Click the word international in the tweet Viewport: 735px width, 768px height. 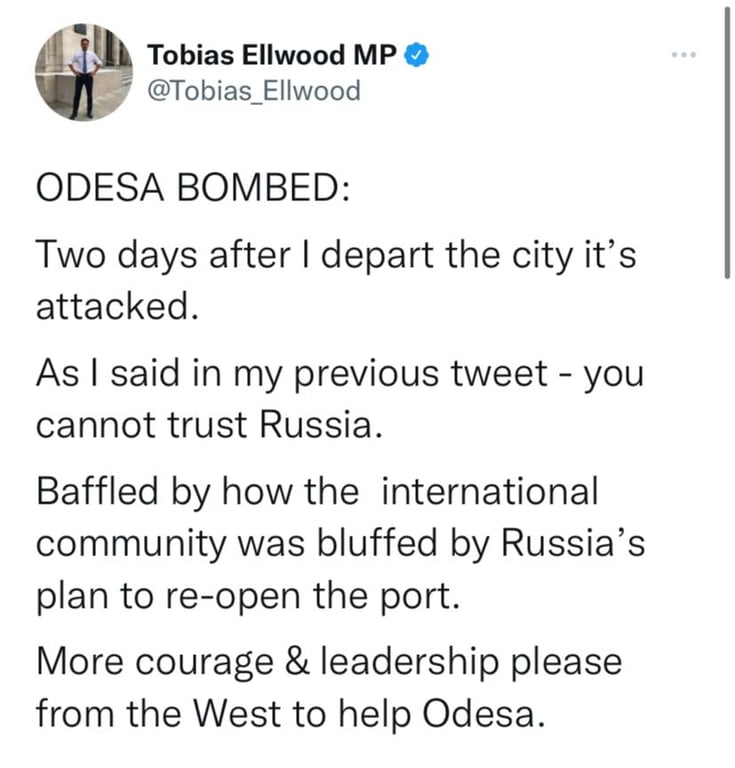click(490, 491)
